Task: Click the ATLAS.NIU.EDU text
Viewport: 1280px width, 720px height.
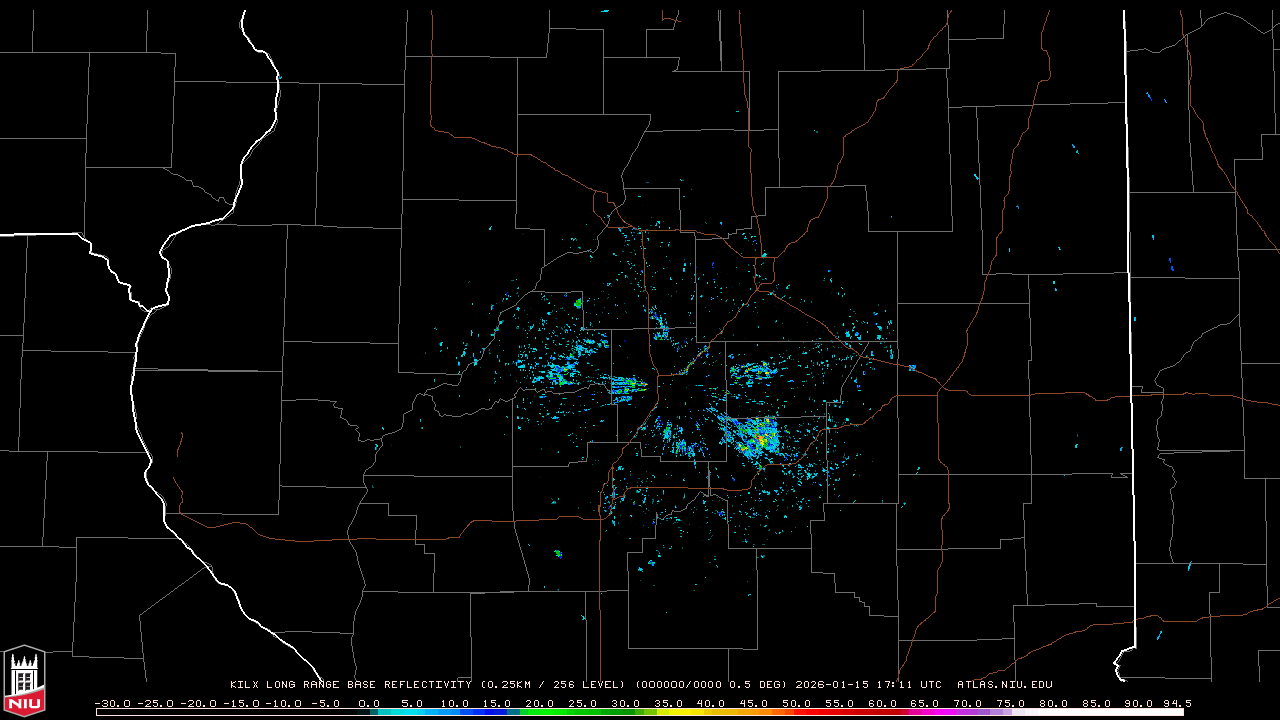Action: tap(1005, 685)
